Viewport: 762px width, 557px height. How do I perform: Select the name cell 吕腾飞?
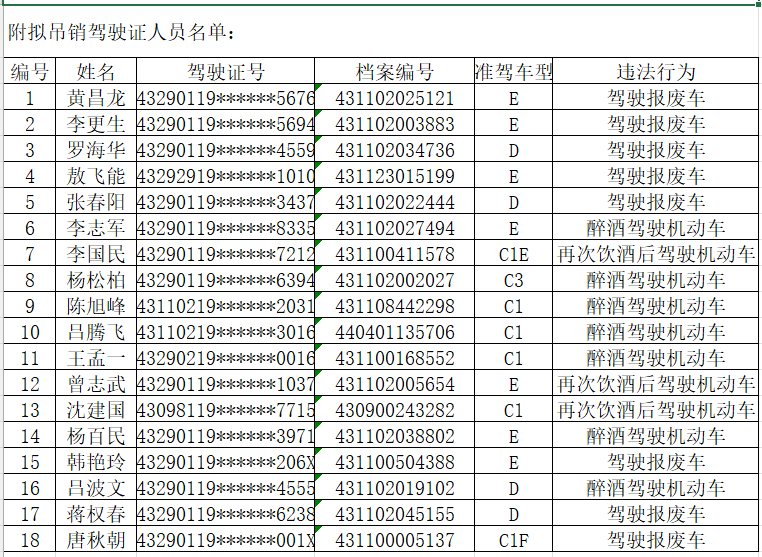[x=96, y=331]
